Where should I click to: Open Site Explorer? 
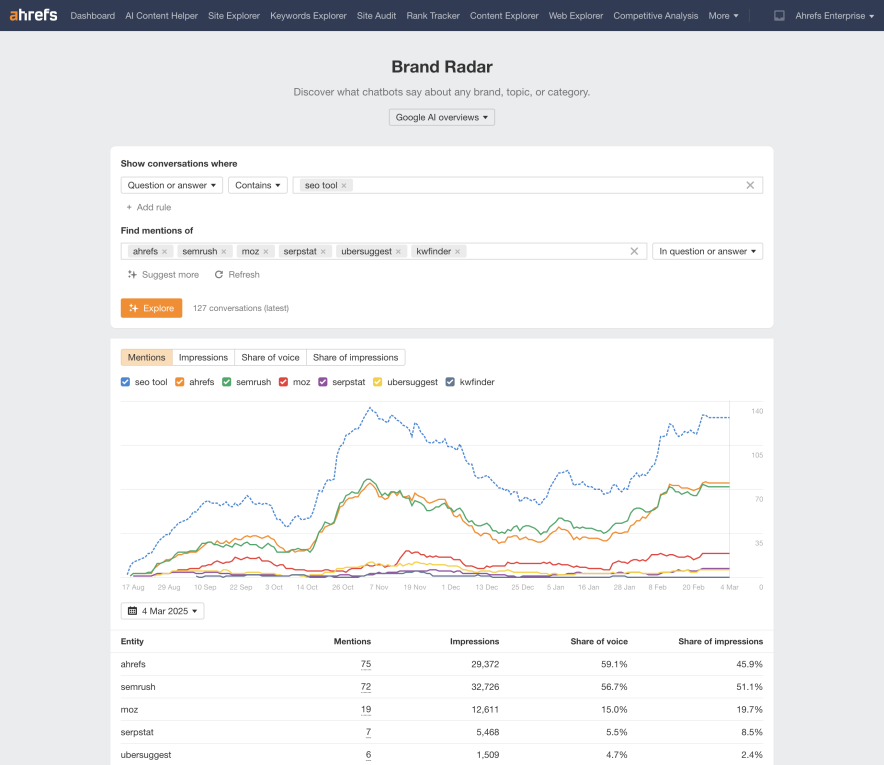tap(234, 16)
